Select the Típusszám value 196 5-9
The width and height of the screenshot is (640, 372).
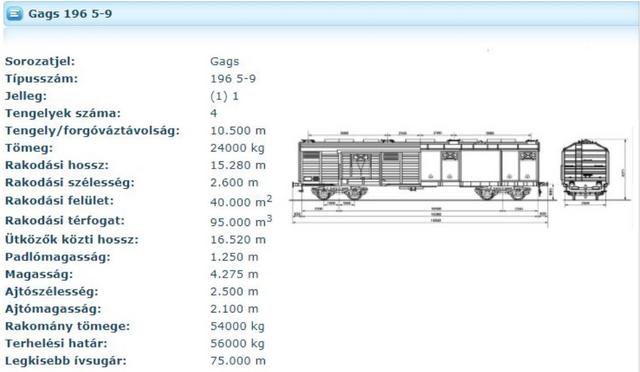pyautogui.click(x=233, y=79)
